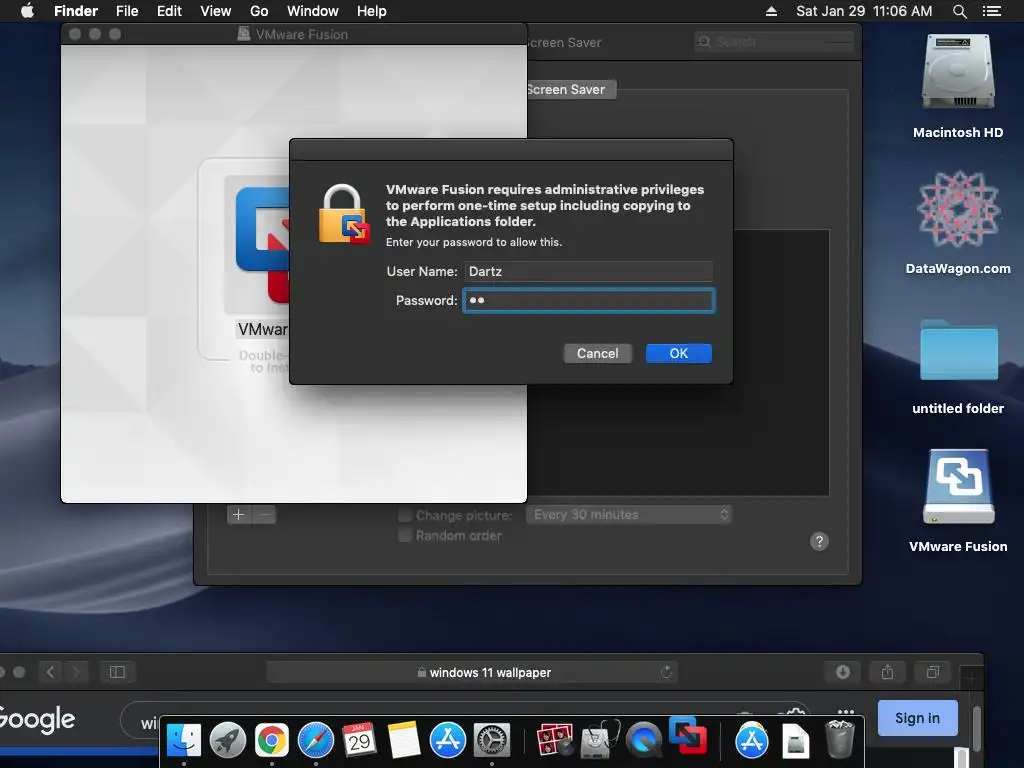Viewport: 1024px width, 768px height.
Task: Open the Trash in Dock
Action: point(840,739)
